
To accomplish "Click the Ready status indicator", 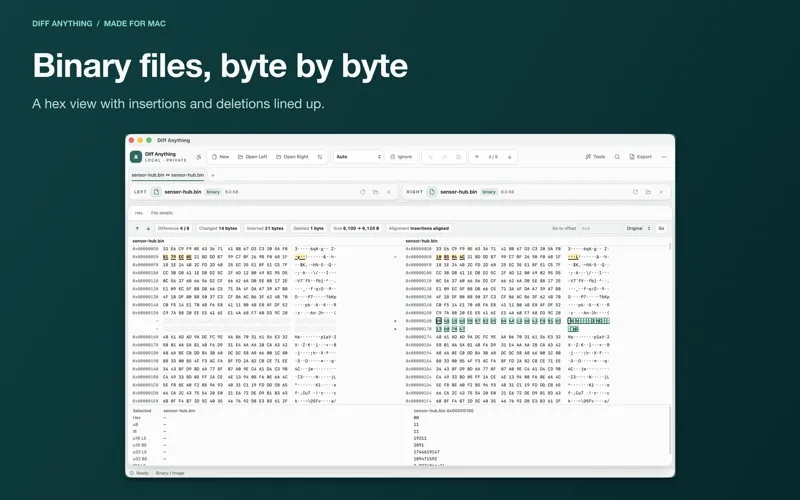I will (139, 473).
